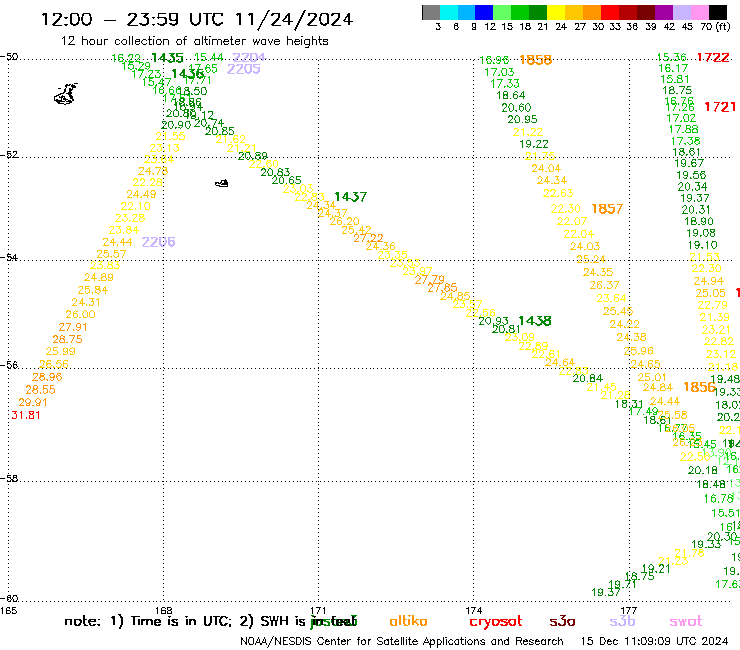The image size is (740, 650).
Task: Click the black legend swatch
Action: click(x=717, y=12)
